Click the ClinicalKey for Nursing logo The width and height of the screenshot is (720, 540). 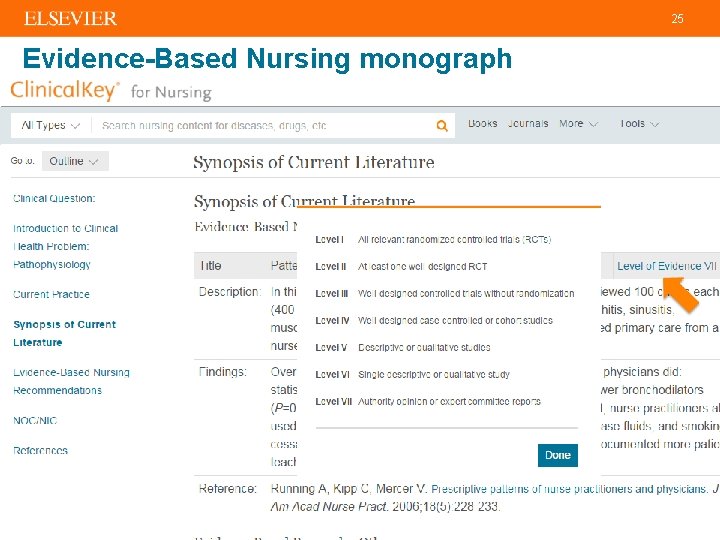click(x=110, y=91)
